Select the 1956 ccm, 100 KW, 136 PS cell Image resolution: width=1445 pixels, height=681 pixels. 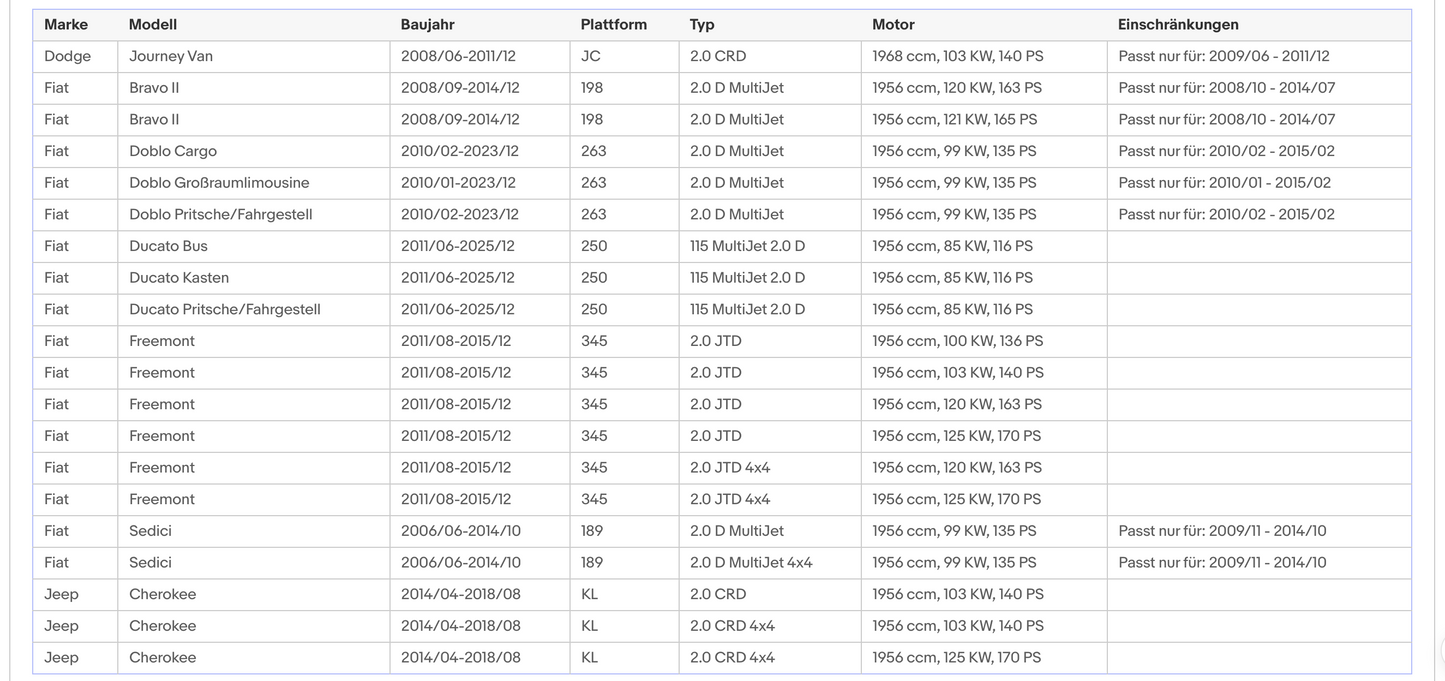coord(984,341)
